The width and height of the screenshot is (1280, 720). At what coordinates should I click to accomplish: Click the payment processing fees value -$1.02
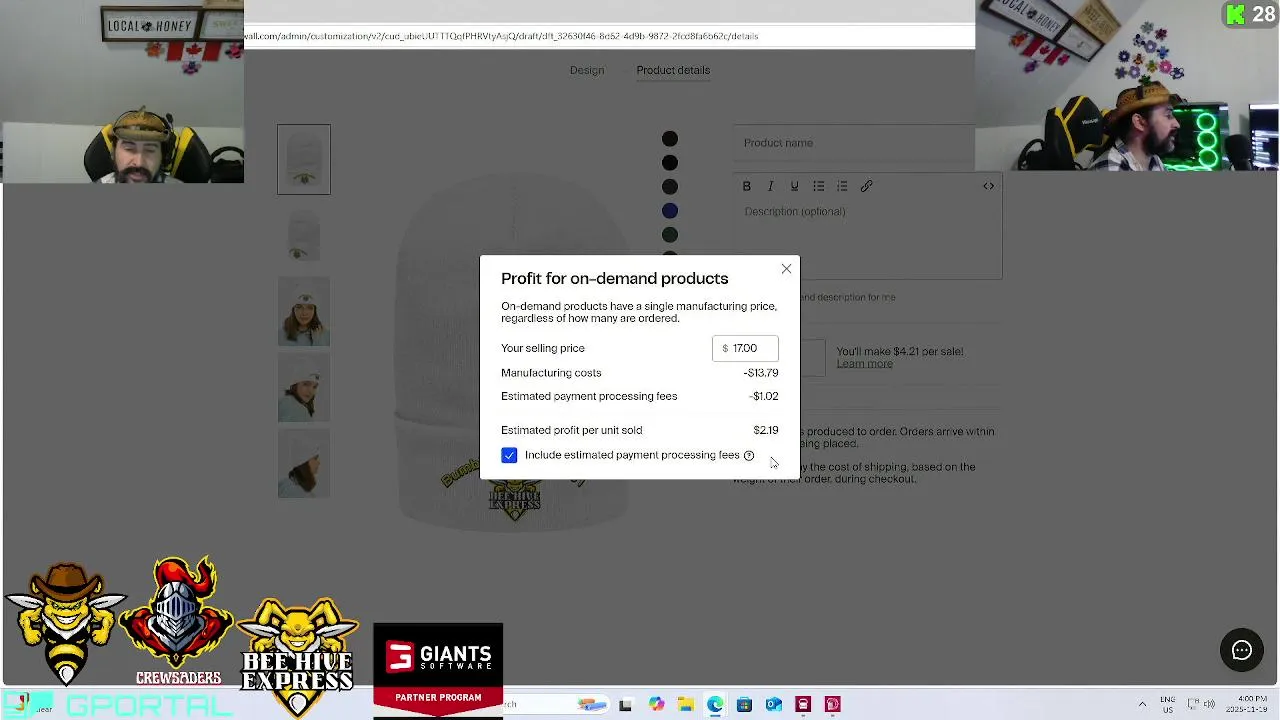coord(764,396)
